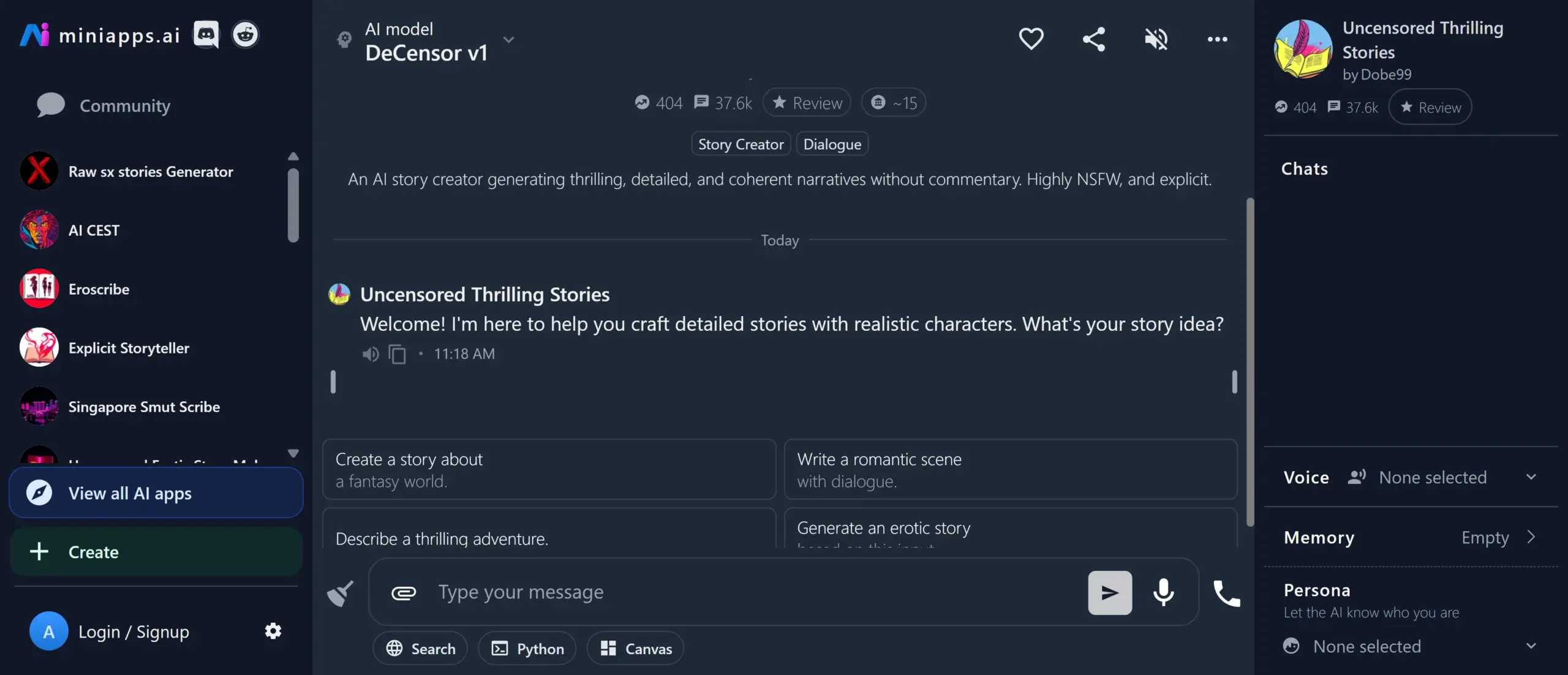Click sidebar list scroll down arrow
Viewport: 1568px width, 675px height.
click(293, 453)
